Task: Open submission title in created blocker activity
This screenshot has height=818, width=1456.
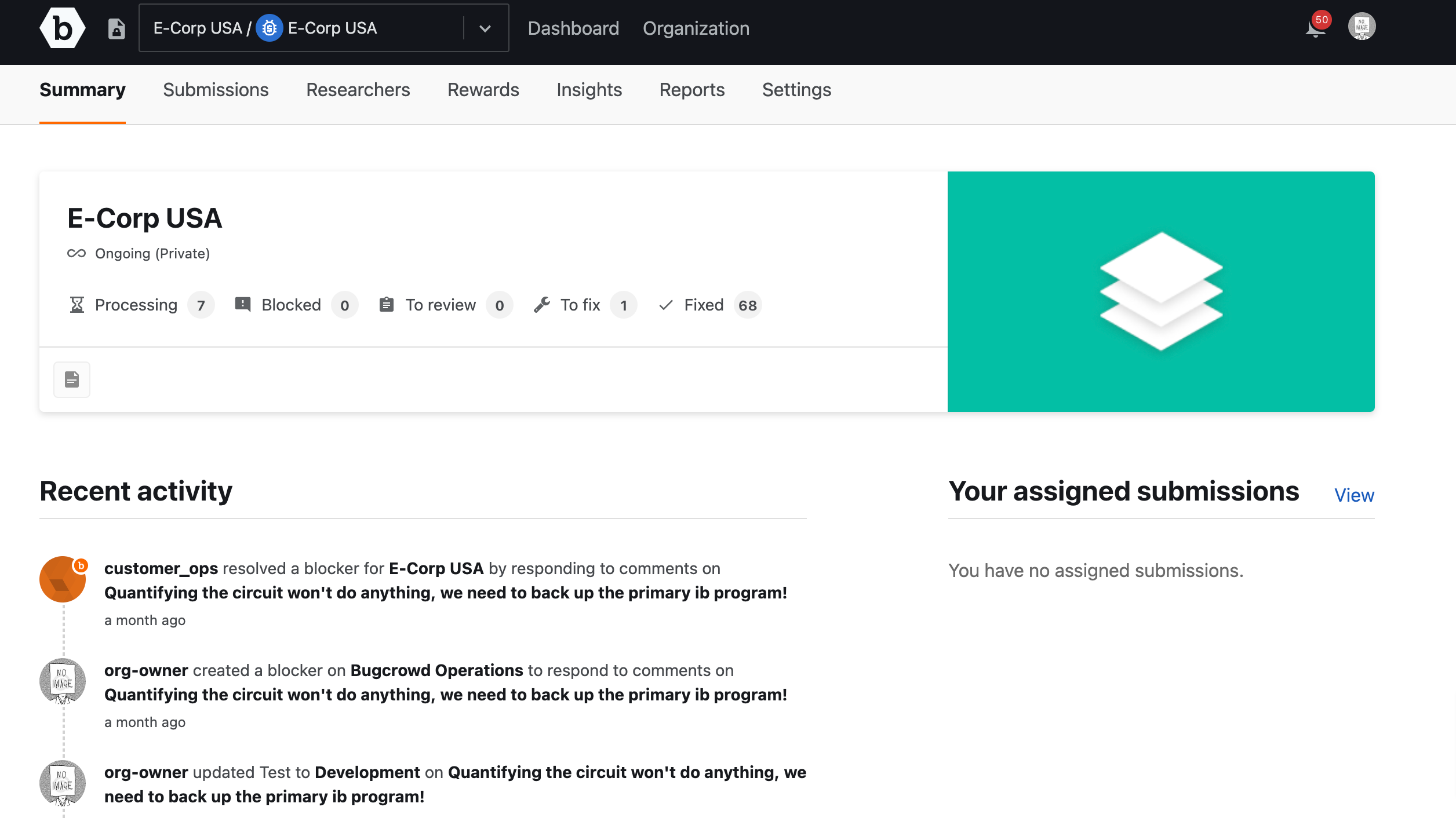Action: coord(446,695)
